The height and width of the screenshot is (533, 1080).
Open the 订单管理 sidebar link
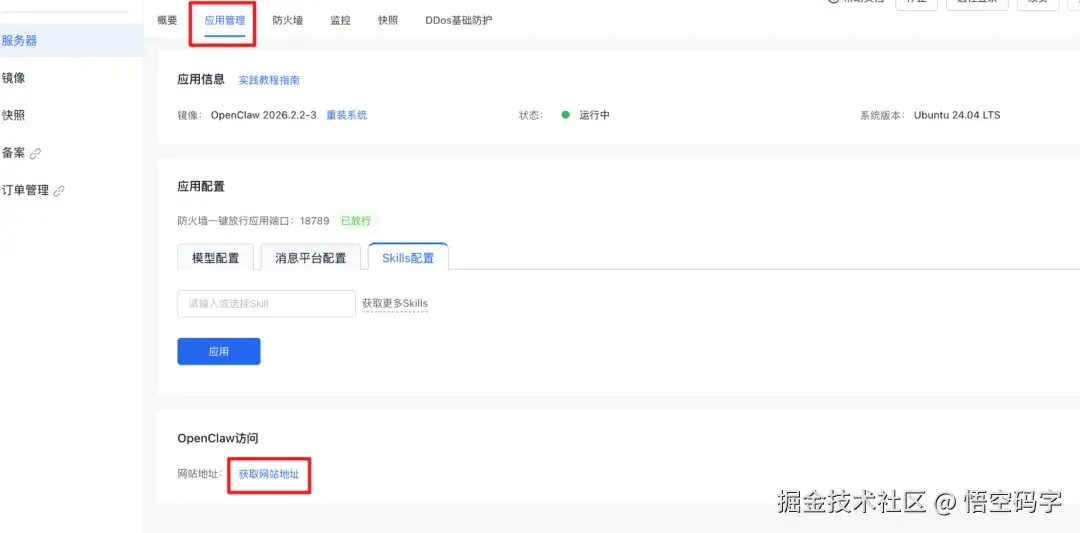[x=25, y=191]
